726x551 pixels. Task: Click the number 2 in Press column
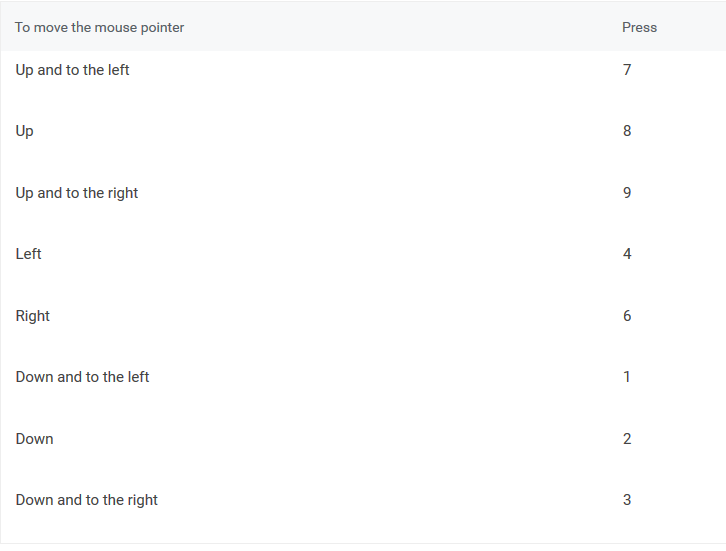(627, 439)
